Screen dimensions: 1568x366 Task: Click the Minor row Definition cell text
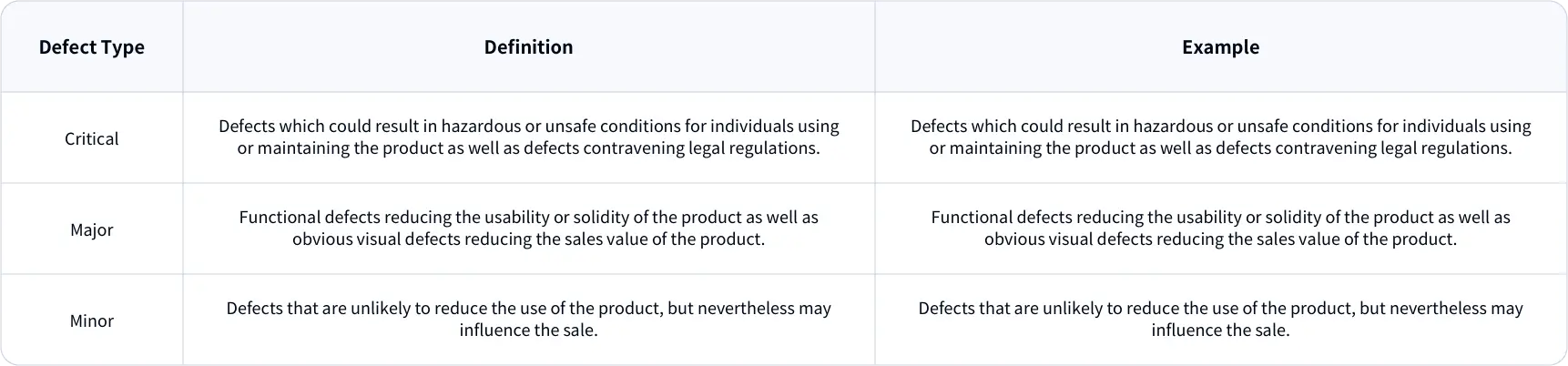[528, 320]
